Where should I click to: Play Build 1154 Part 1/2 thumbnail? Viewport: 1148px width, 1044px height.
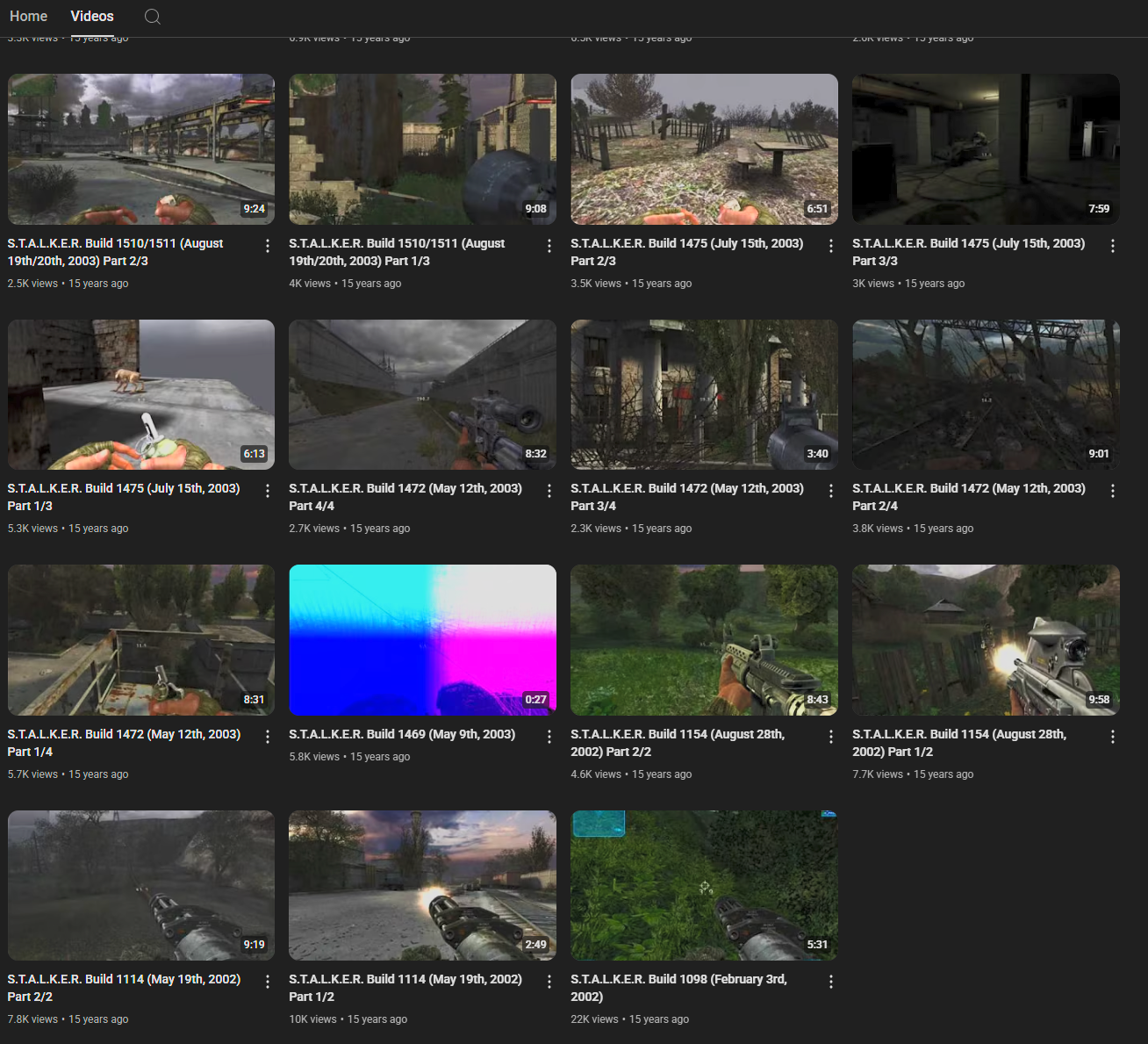click(x=987, y=640)
